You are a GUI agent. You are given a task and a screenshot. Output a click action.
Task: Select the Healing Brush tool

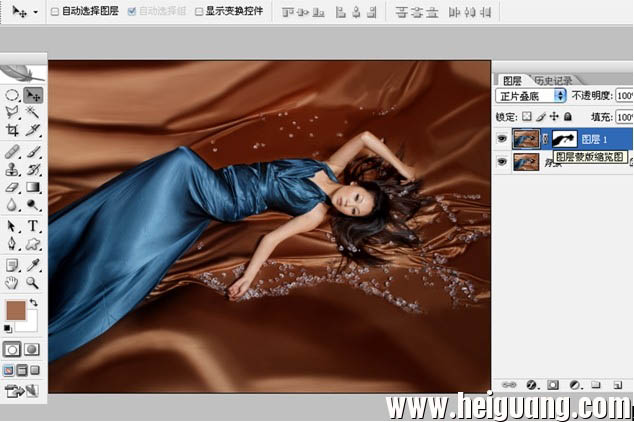pos(12,152)
